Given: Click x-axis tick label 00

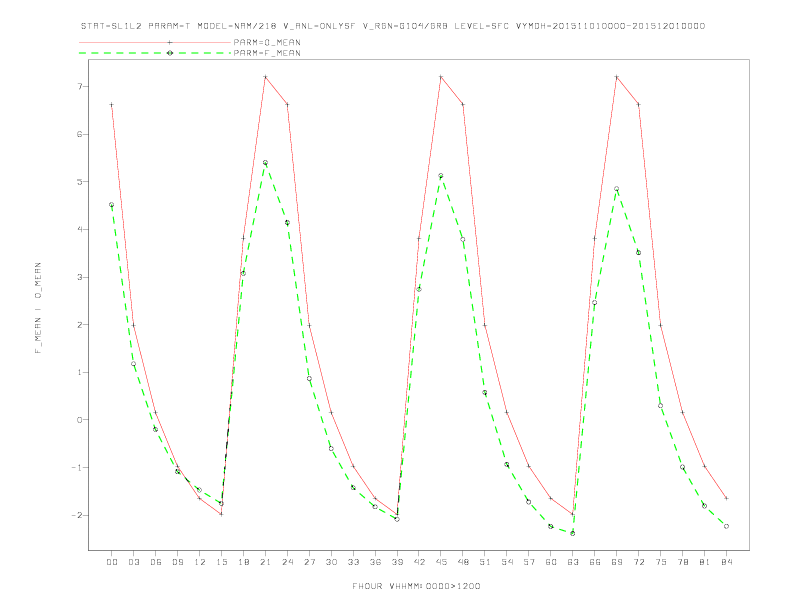Looking at the screenshot, I should 112,562.
